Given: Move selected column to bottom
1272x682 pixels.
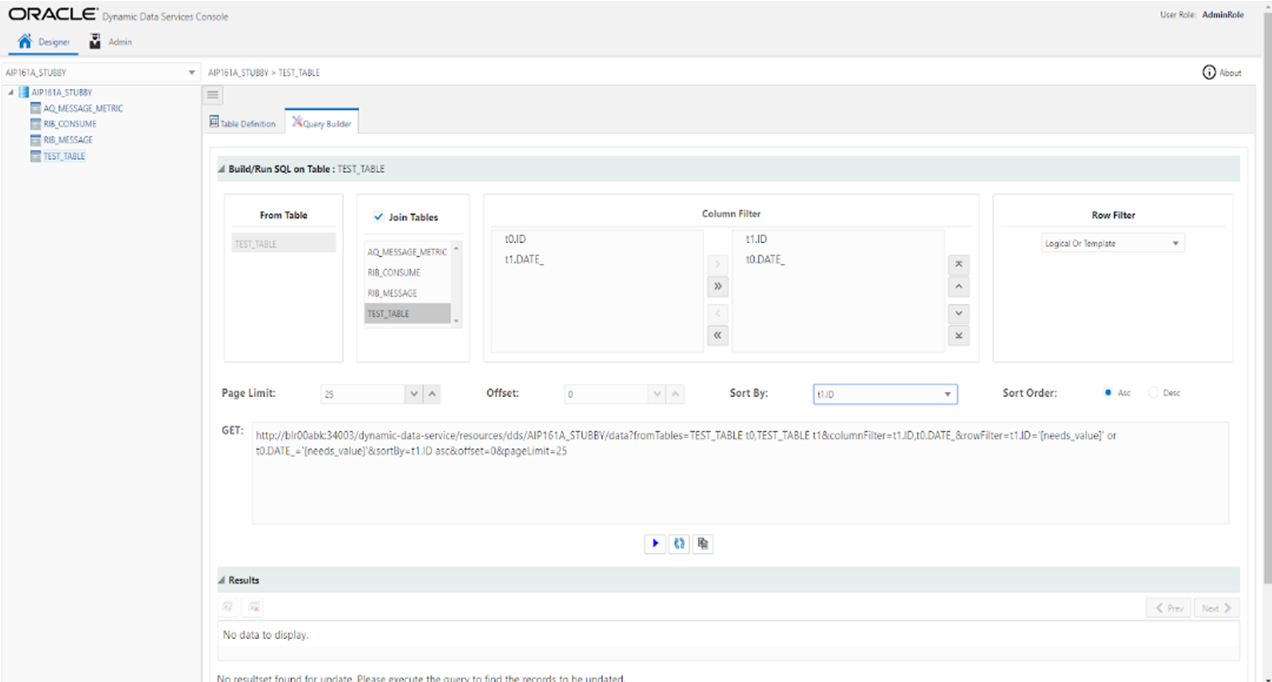Looking at the screenshot, I should 958,335.
